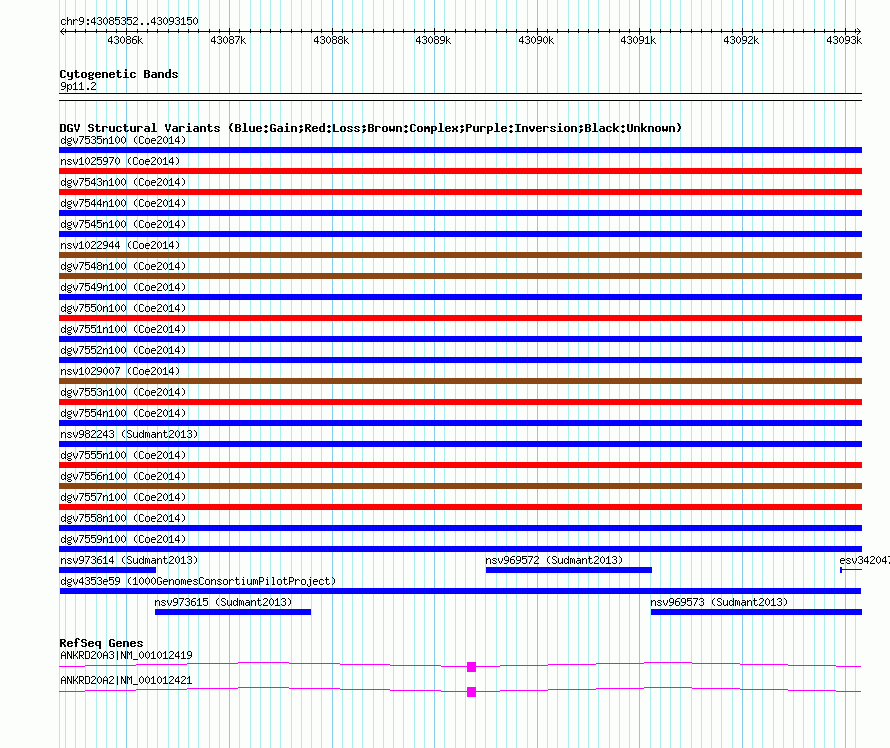Select the nsv973614 (Sudmant2013) label
The image size is (890, 748).
129,560
